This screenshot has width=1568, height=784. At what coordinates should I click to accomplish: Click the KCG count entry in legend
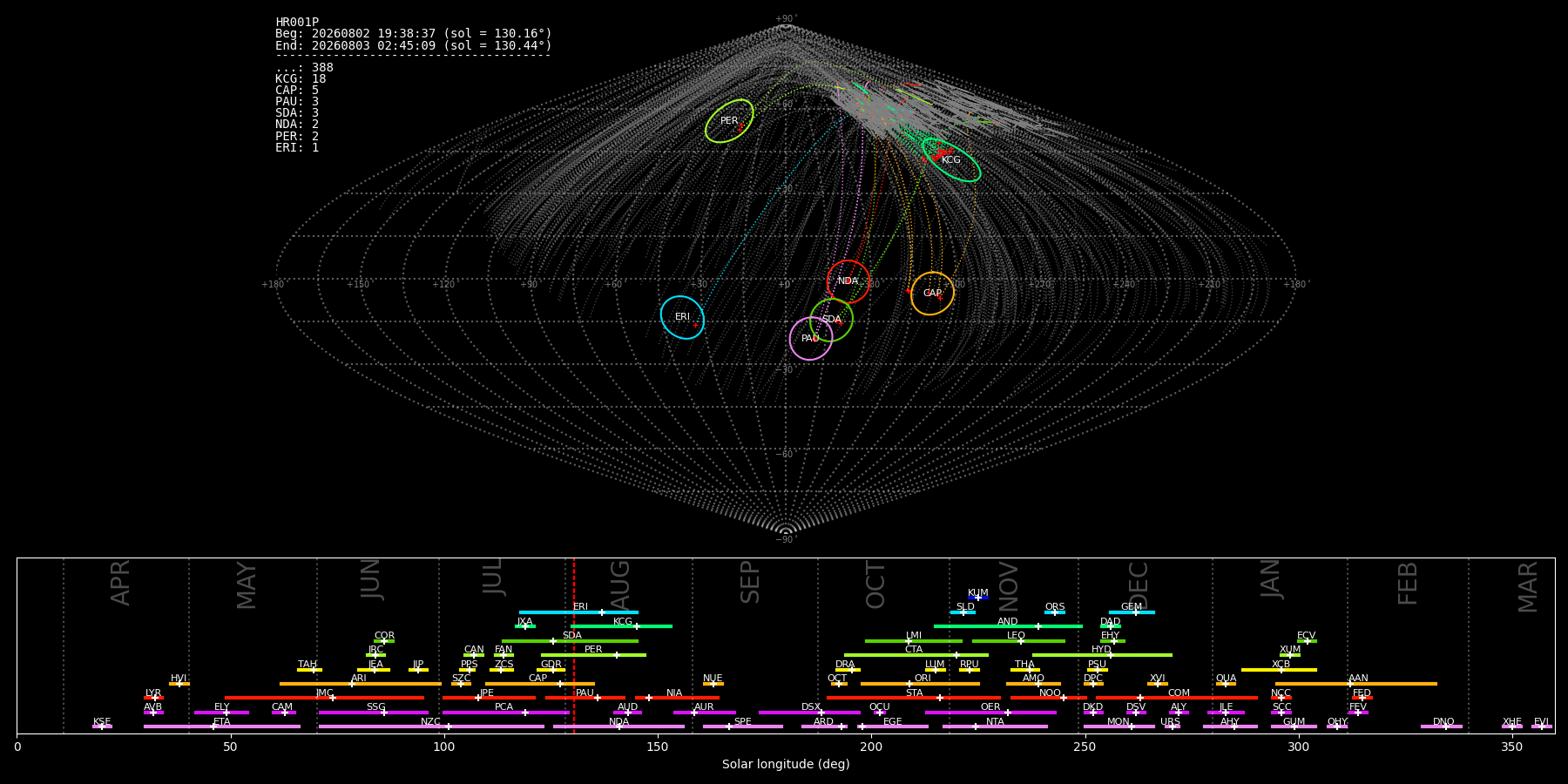pyautogui.click(x=301, y=79)
